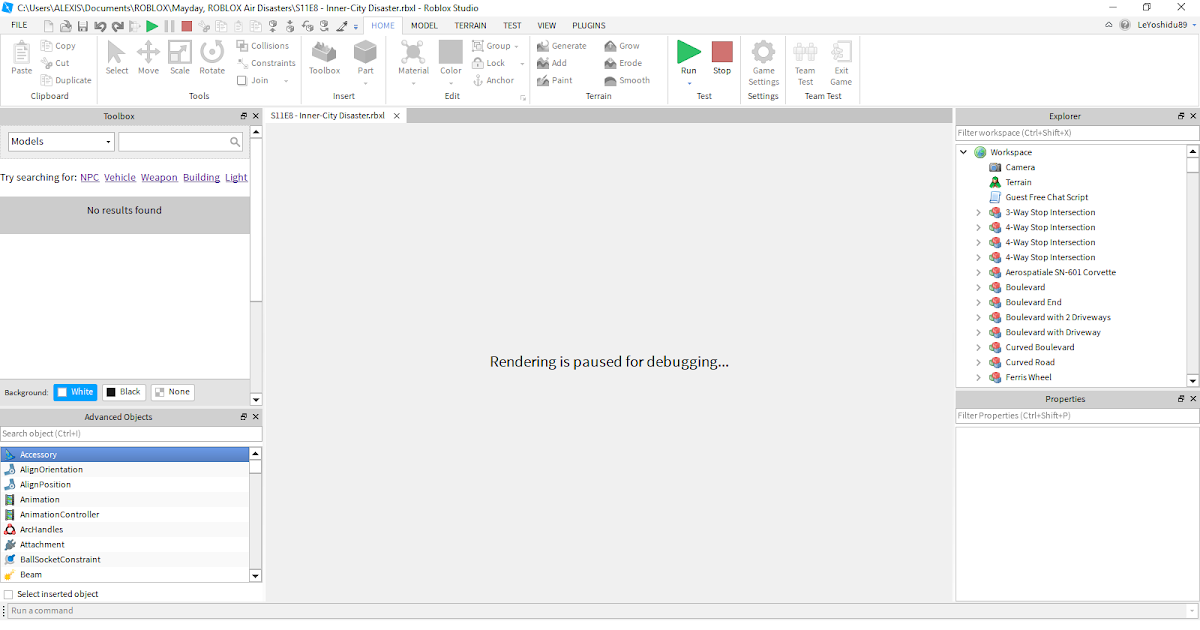Search Toolbox for Building link
This screenshot has height=630, width=1200.
[x=201, y=177]
